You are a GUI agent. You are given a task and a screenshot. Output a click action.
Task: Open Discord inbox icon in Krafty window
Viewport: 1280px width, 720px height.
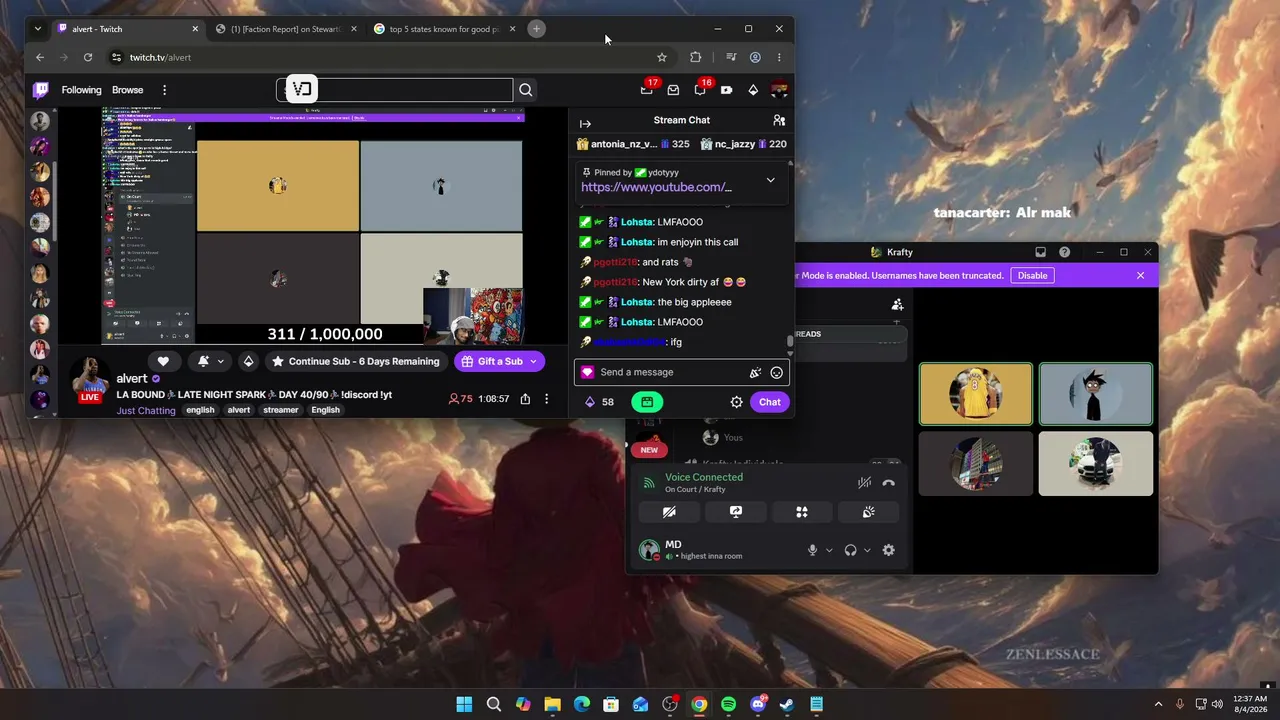1040,252
